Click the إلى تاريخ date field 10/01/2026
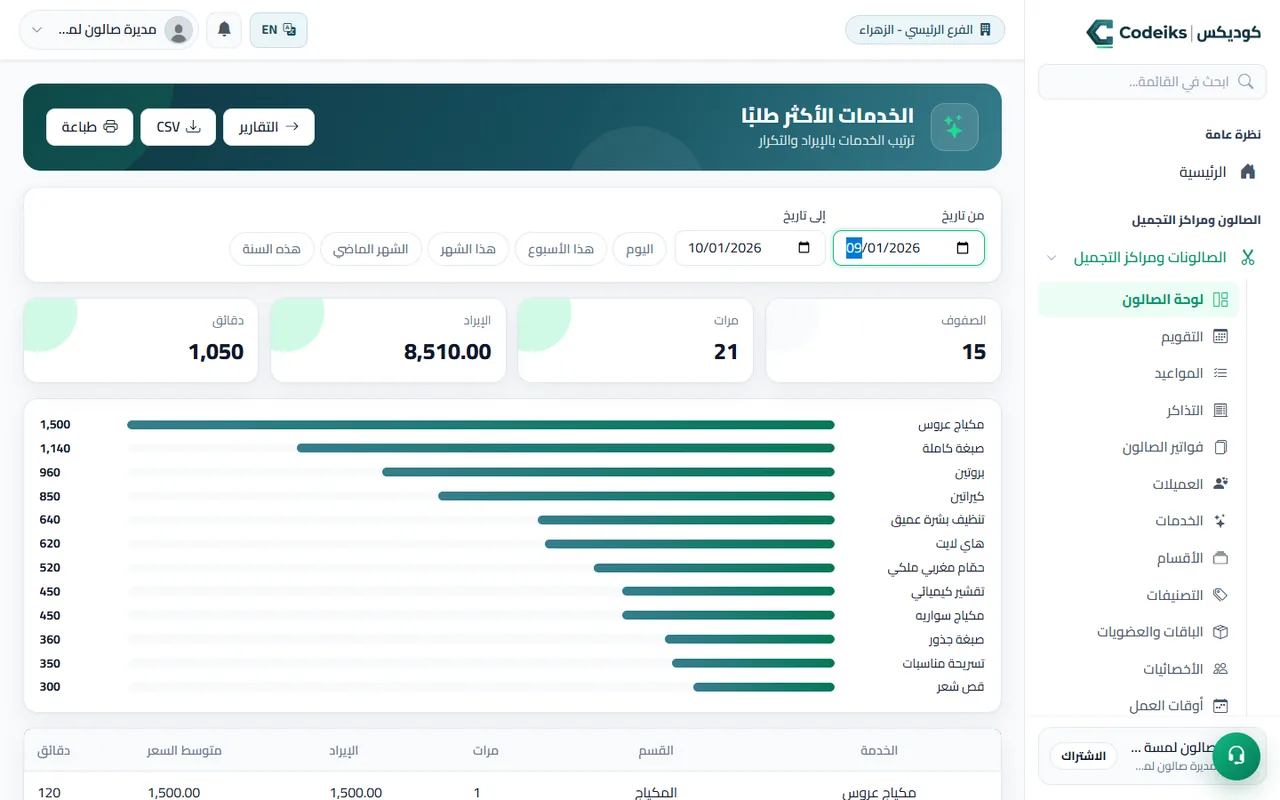This screenshot has width=1280, height=800. point(750,248)
